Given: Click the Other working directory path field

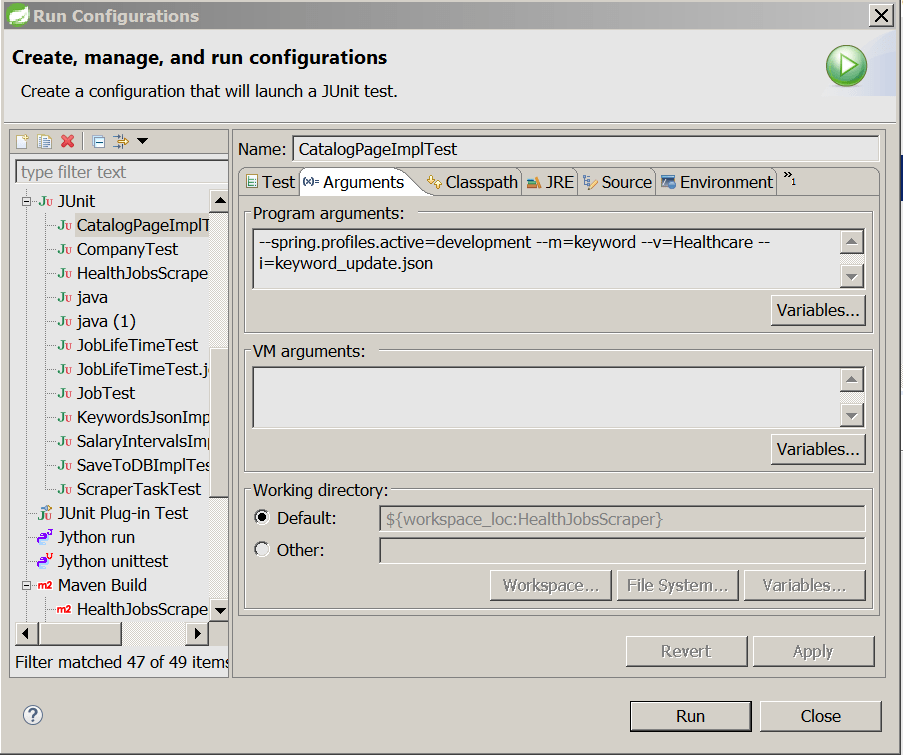Looking at the screenshot, I should coord(622,550).
